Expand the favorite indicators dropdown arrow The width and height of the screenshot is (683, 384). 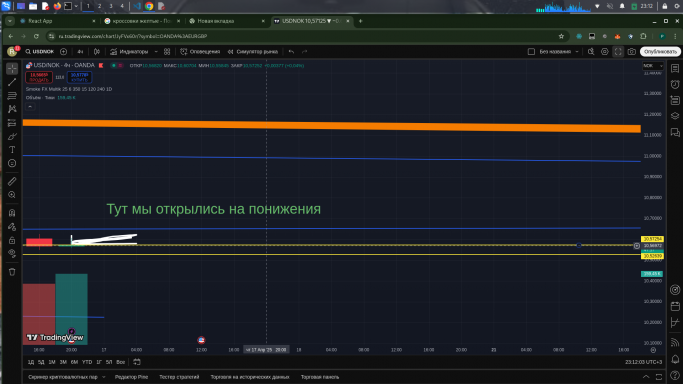point(156,51)
